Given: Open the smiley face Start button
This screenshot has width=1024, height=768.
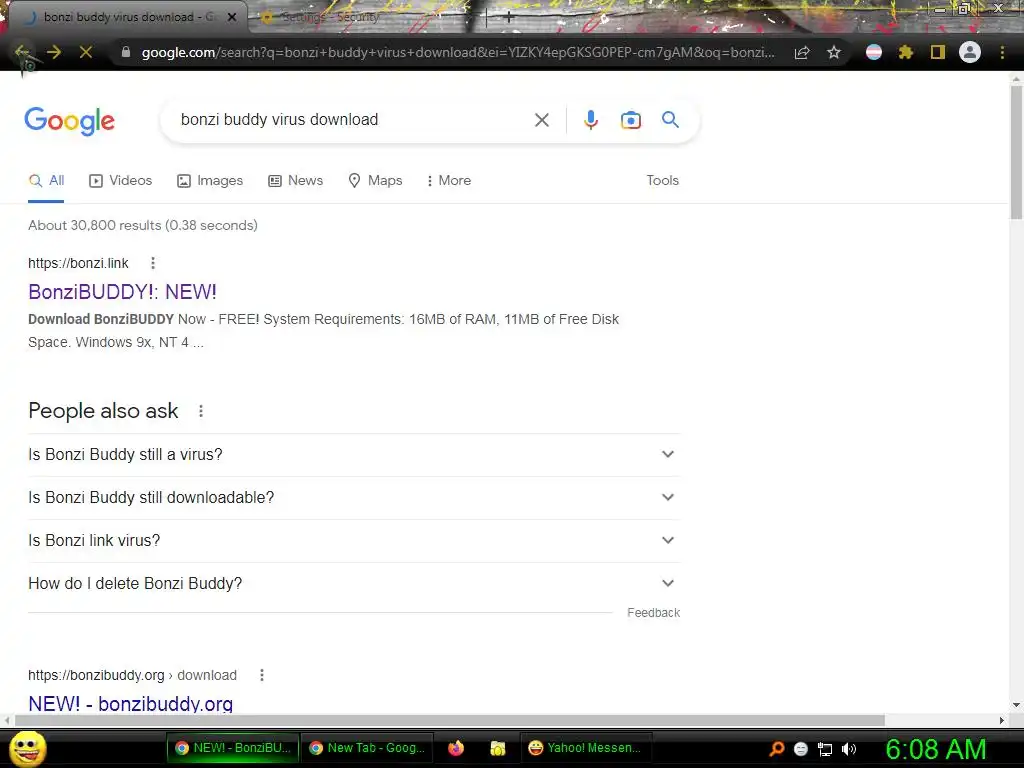Looking at the screenshot, I should [x=28, y=748].
